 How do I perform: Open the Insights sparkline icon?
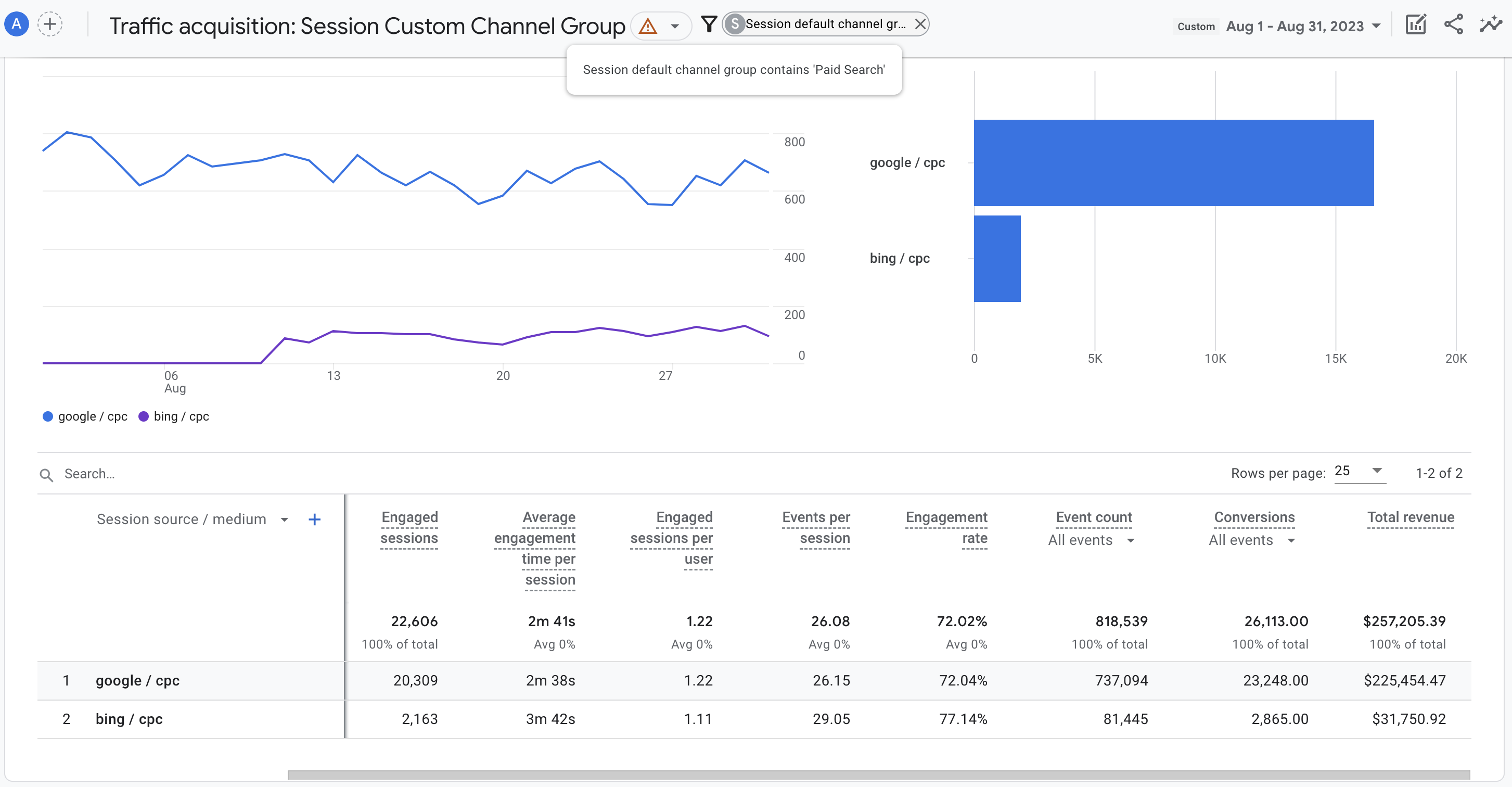[1490, 24]
